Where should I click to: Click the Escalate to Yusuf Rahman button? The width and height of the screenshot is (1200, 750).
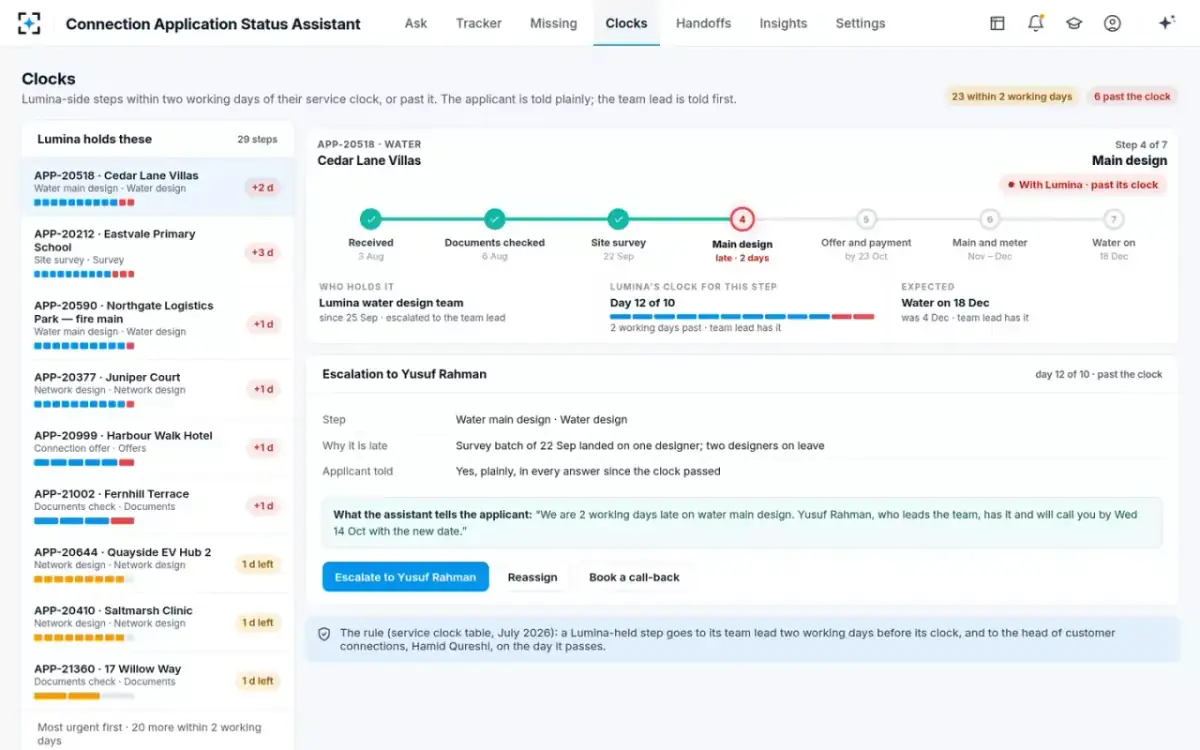405,577
